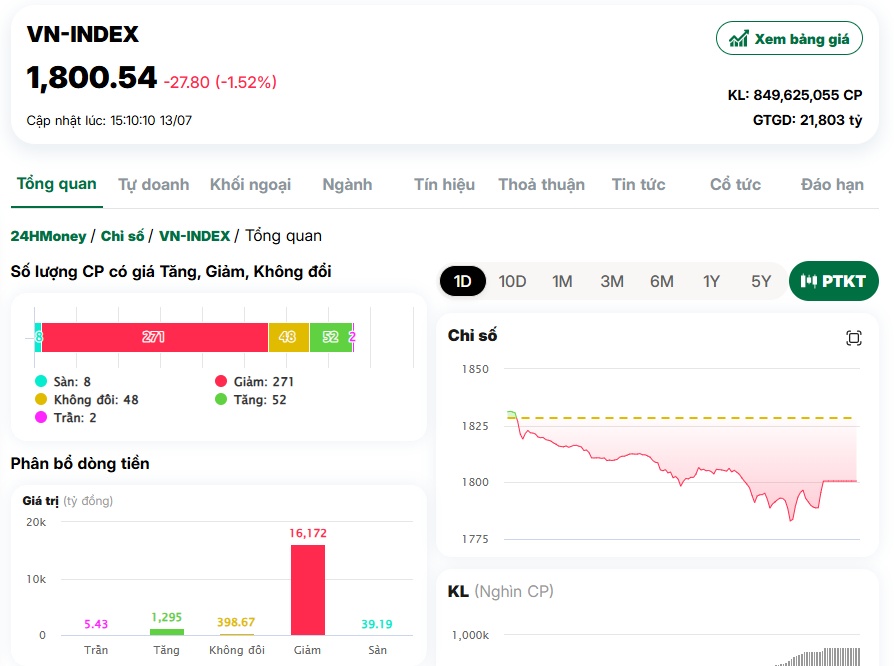Select the 1M timeframe option
This screenshot has height=666, width=894.
562,281
